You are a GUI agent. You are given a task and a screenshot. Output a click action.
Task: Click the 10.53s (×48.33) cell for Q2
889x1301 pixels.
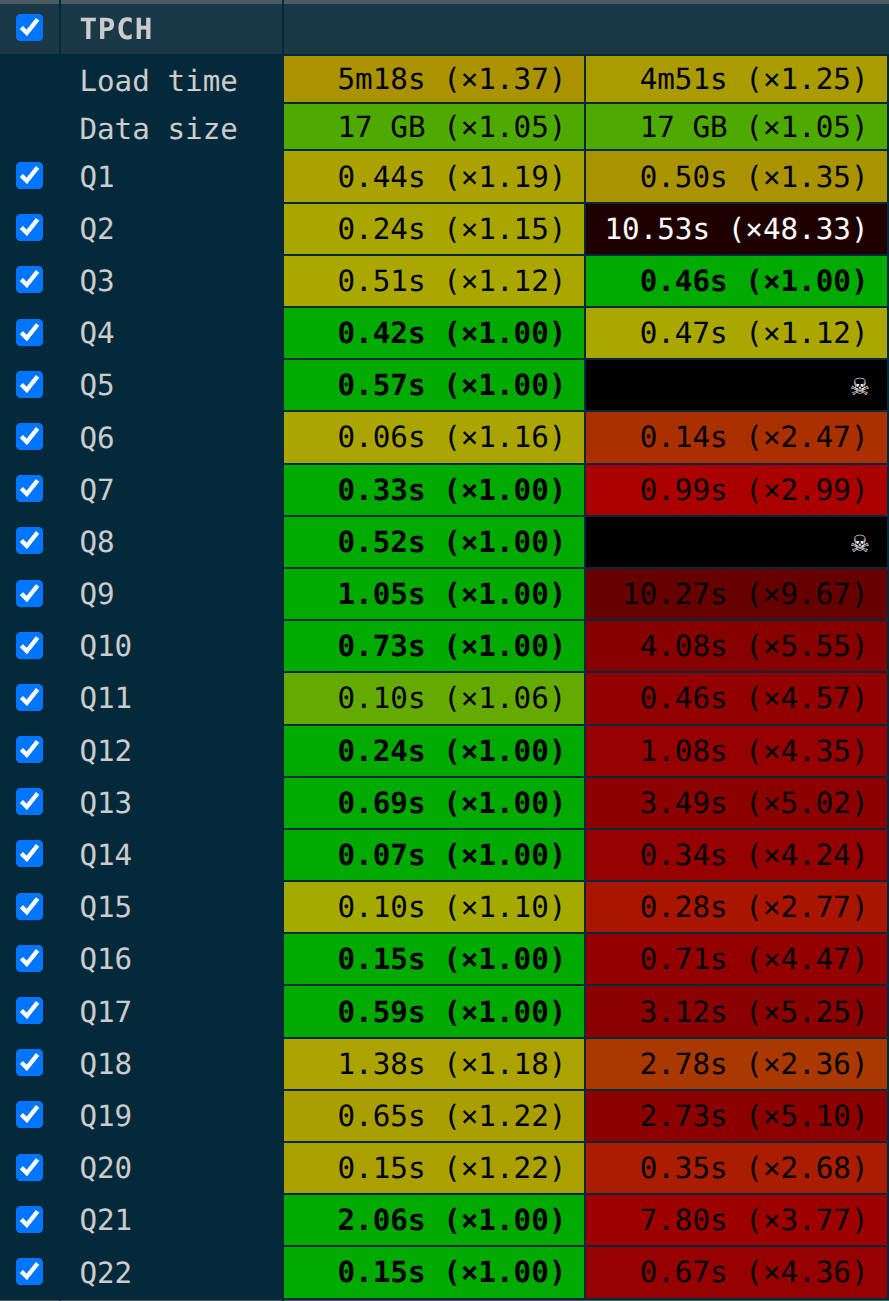[x=737, y=229]
